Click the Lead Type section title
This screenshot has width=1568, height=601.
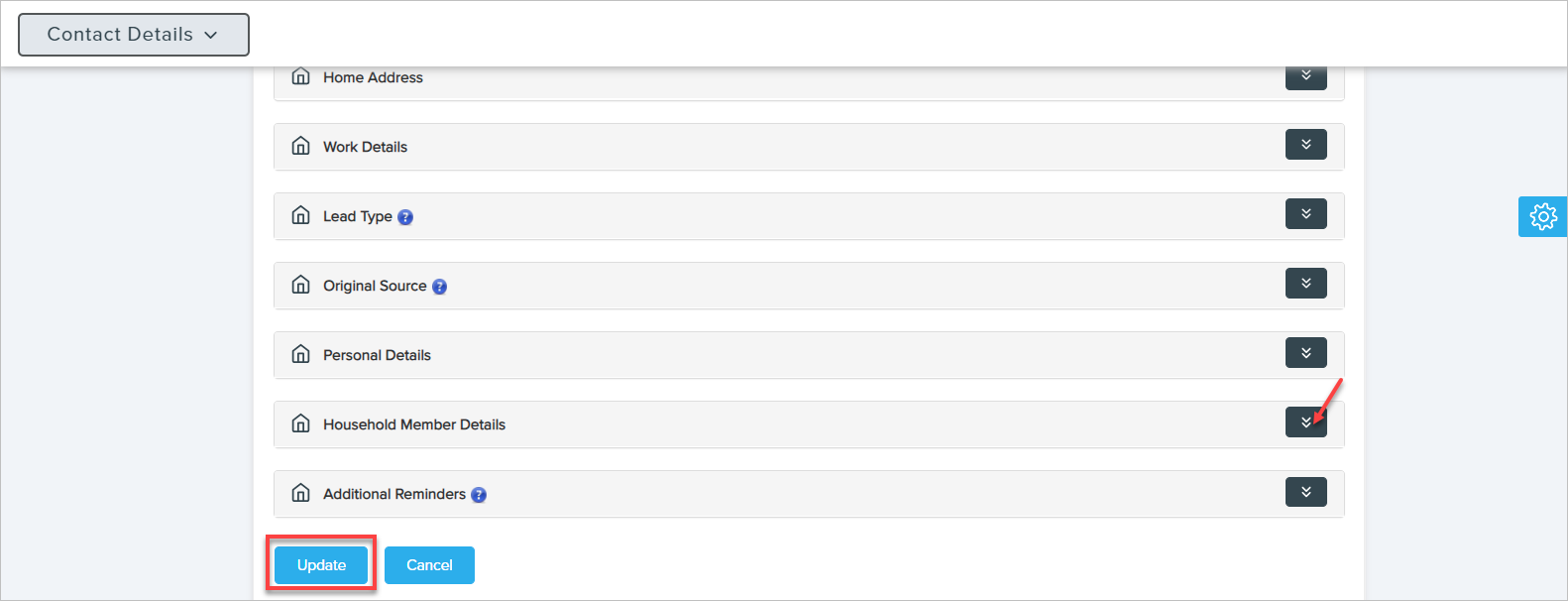click(x=357, y=216)
